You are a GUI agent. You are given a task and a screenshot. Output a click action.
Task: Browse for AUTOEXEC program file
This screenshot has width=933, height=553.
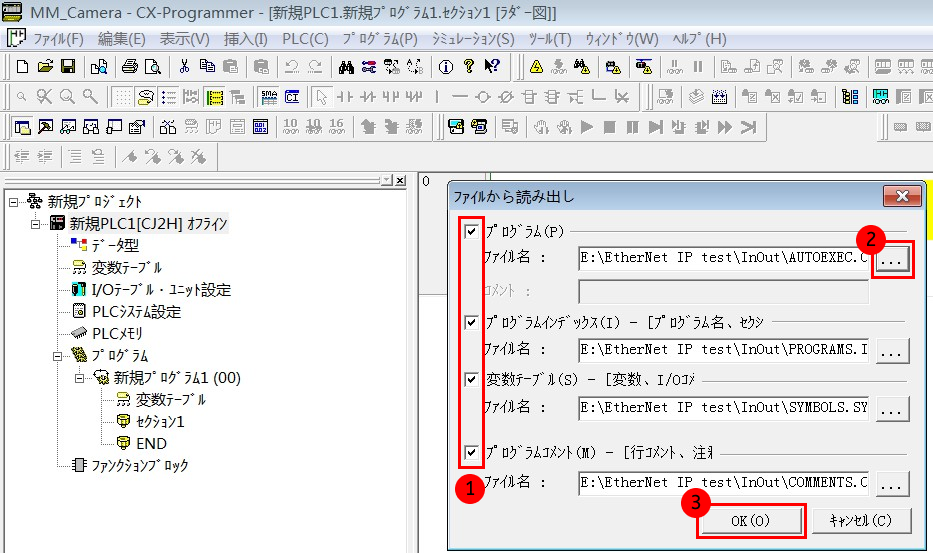[x=891, y=259]
